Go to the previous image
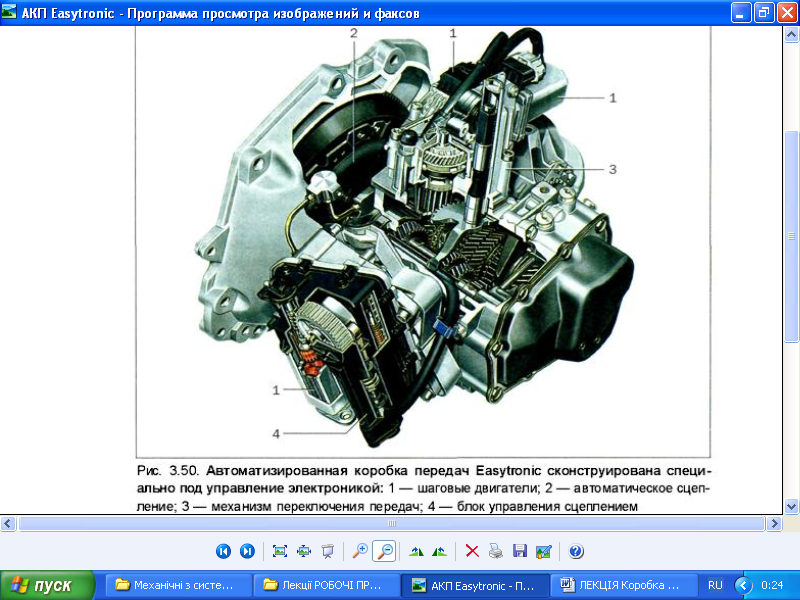 coord(223,551)
